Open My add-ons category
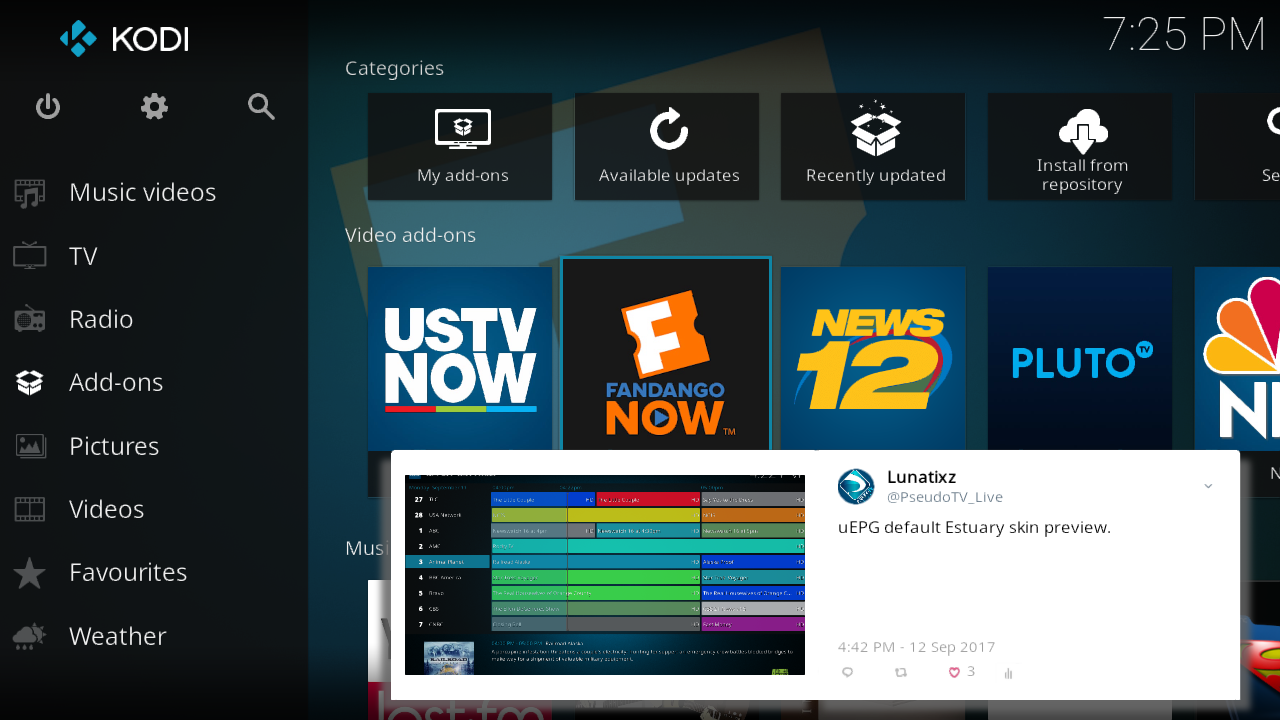This screenshot has height=720, width=1280. 460,147
